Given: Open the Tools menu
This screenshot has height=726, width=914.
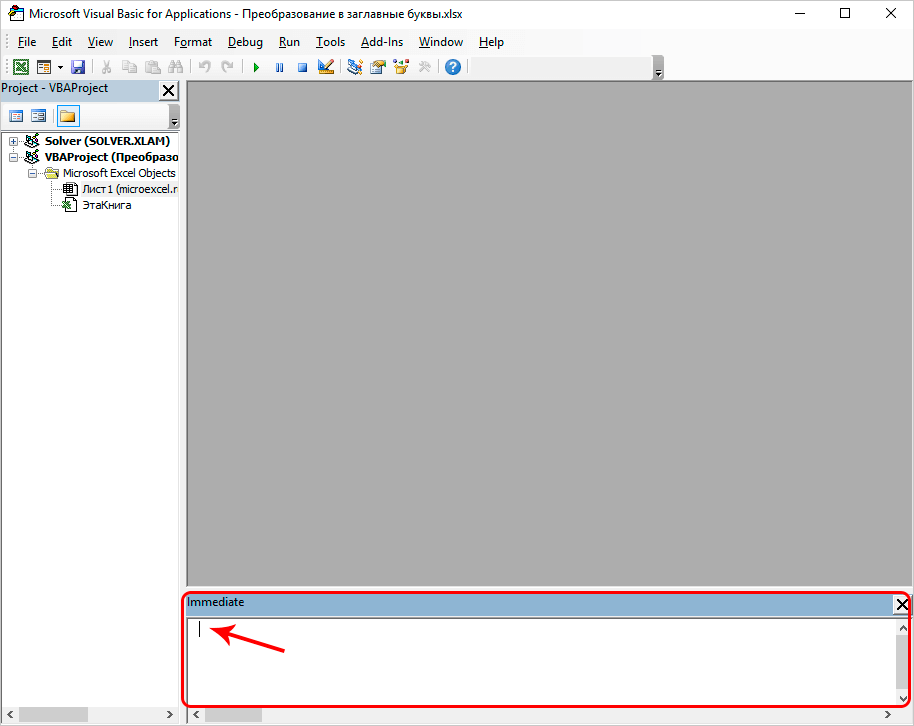Looking at the screenshot, I should pos(330,42).
